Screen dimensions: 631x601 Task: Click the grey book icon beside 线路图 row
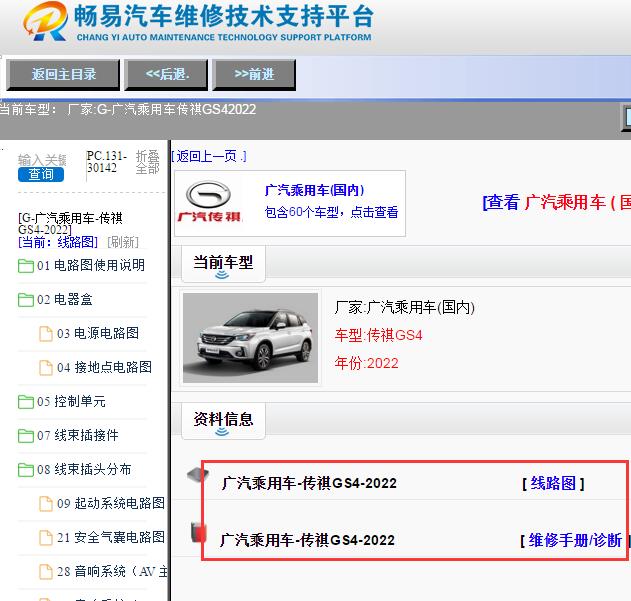pyautogui.click(x=198, y=474)
